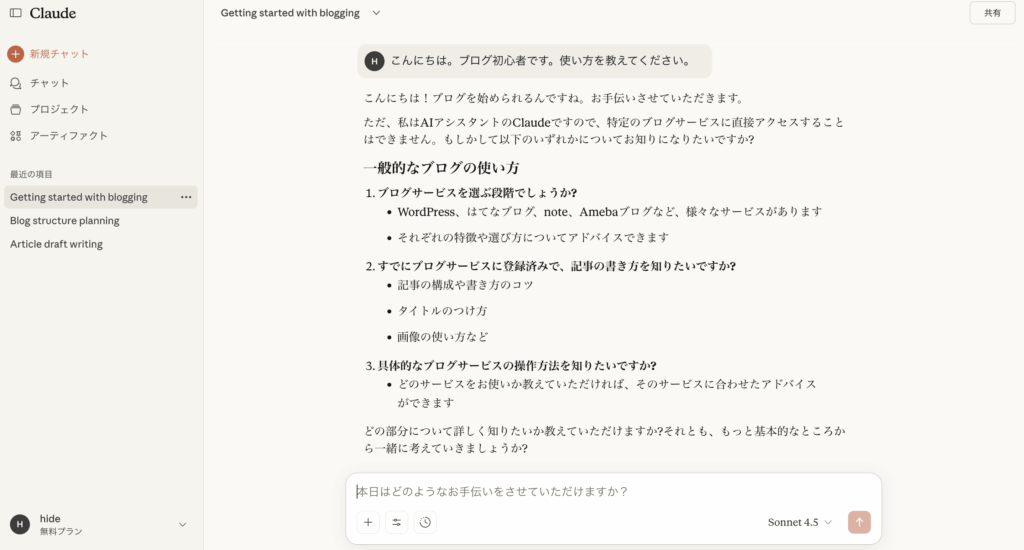This screenshot has height=550, width=1024.
Task: Open three-dot options for Getting started chat
Action: 186,197
